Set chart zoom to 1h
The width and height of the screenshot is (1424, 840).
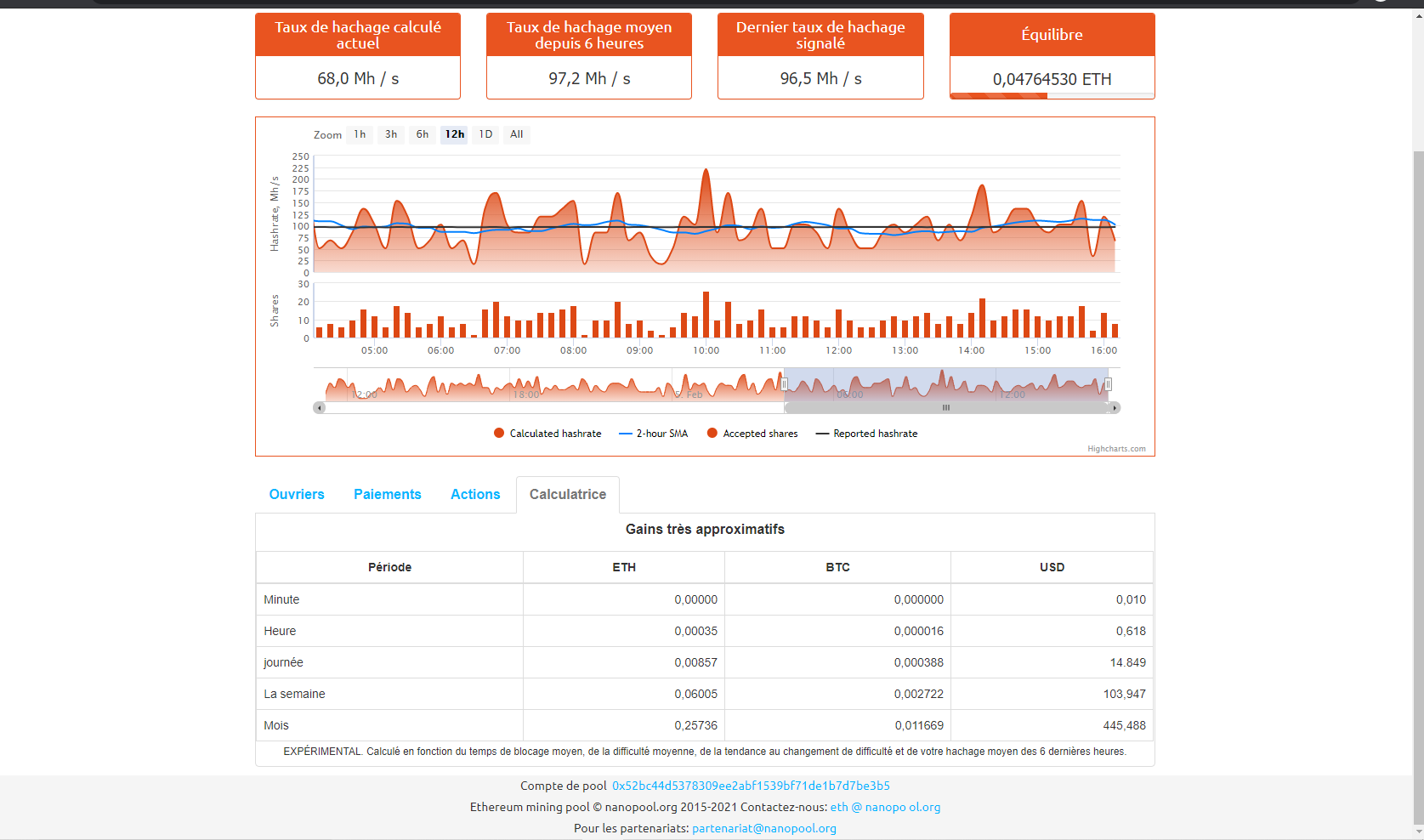(360, 134)
